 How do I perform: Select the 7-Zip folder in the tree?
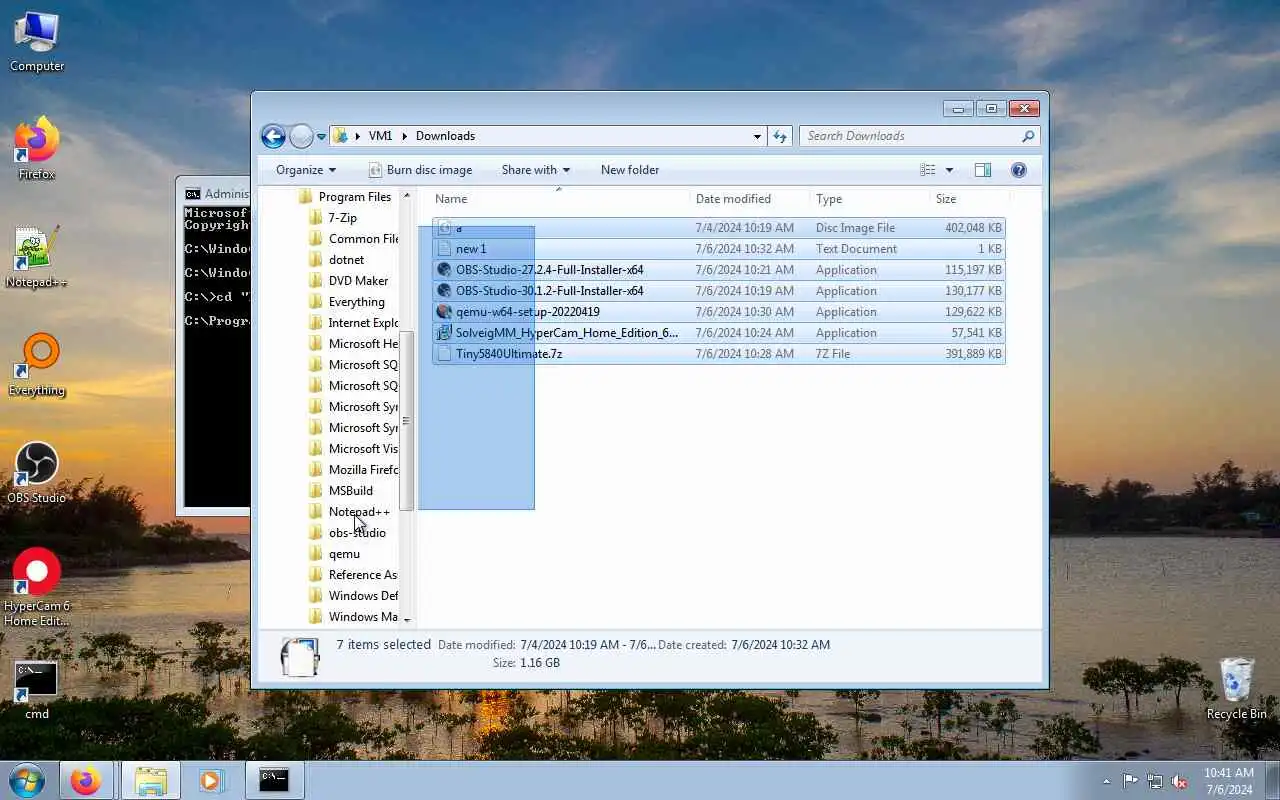pos(332,218)
